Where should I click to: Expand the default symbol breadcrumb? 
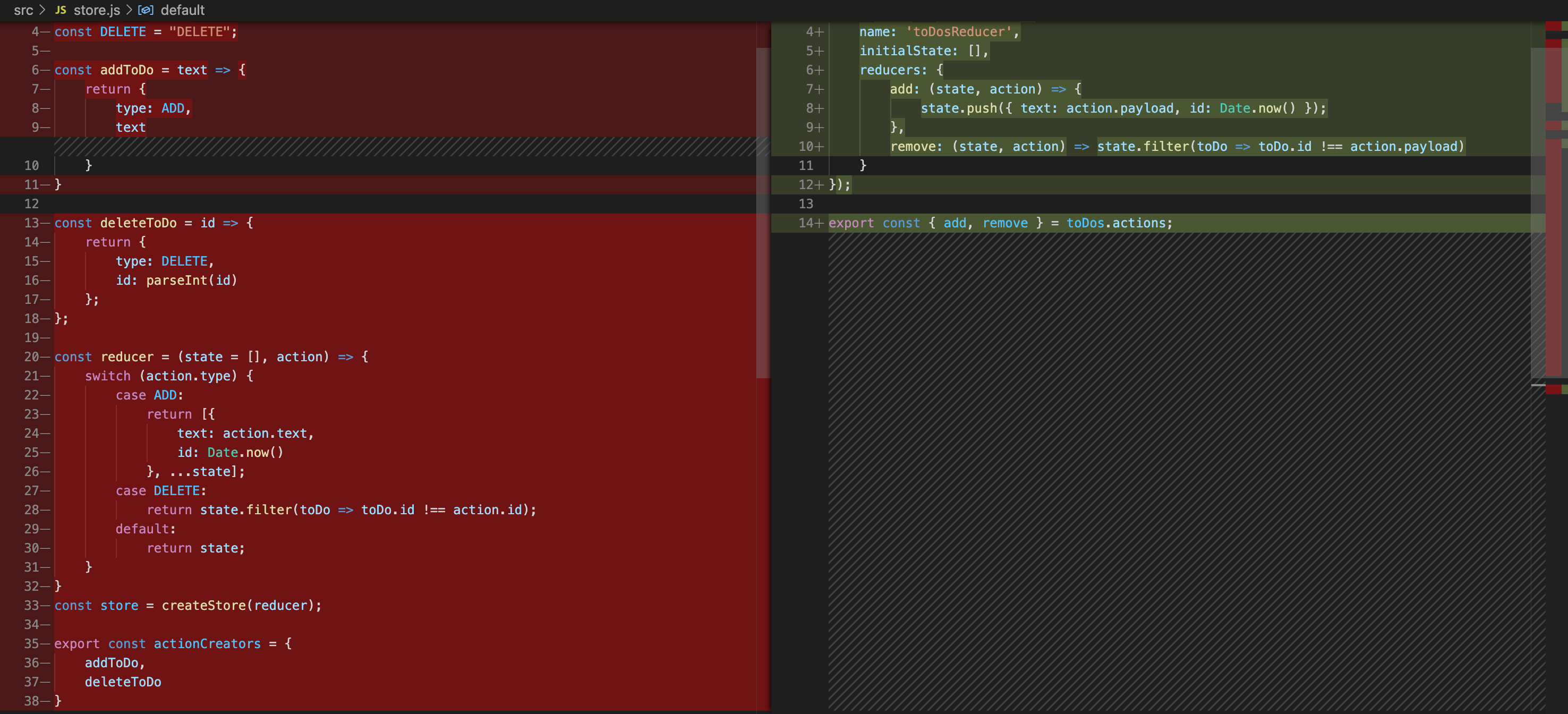point(182,10)
